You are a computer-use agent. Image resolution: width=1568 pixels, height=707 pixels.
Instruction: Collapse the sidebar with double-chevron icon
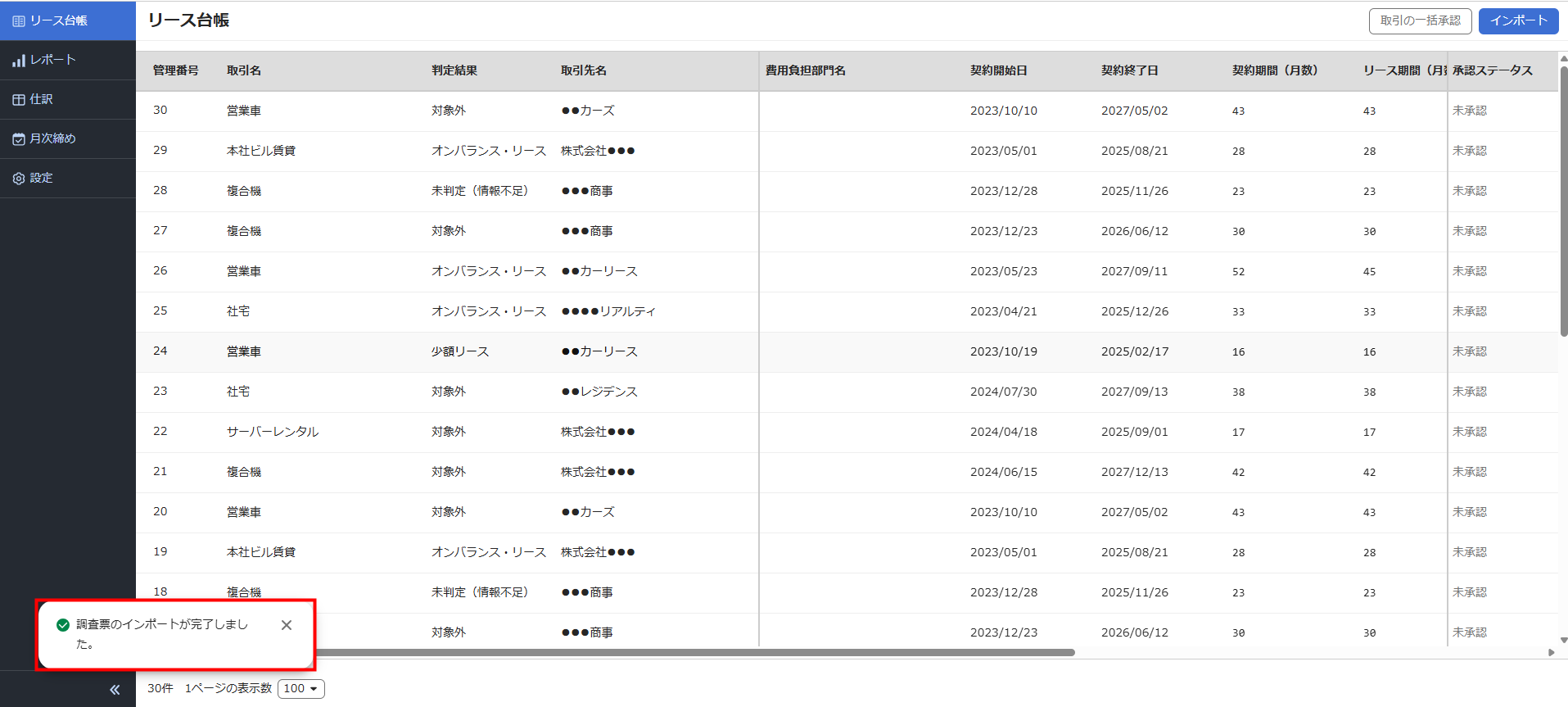point(115,690)
